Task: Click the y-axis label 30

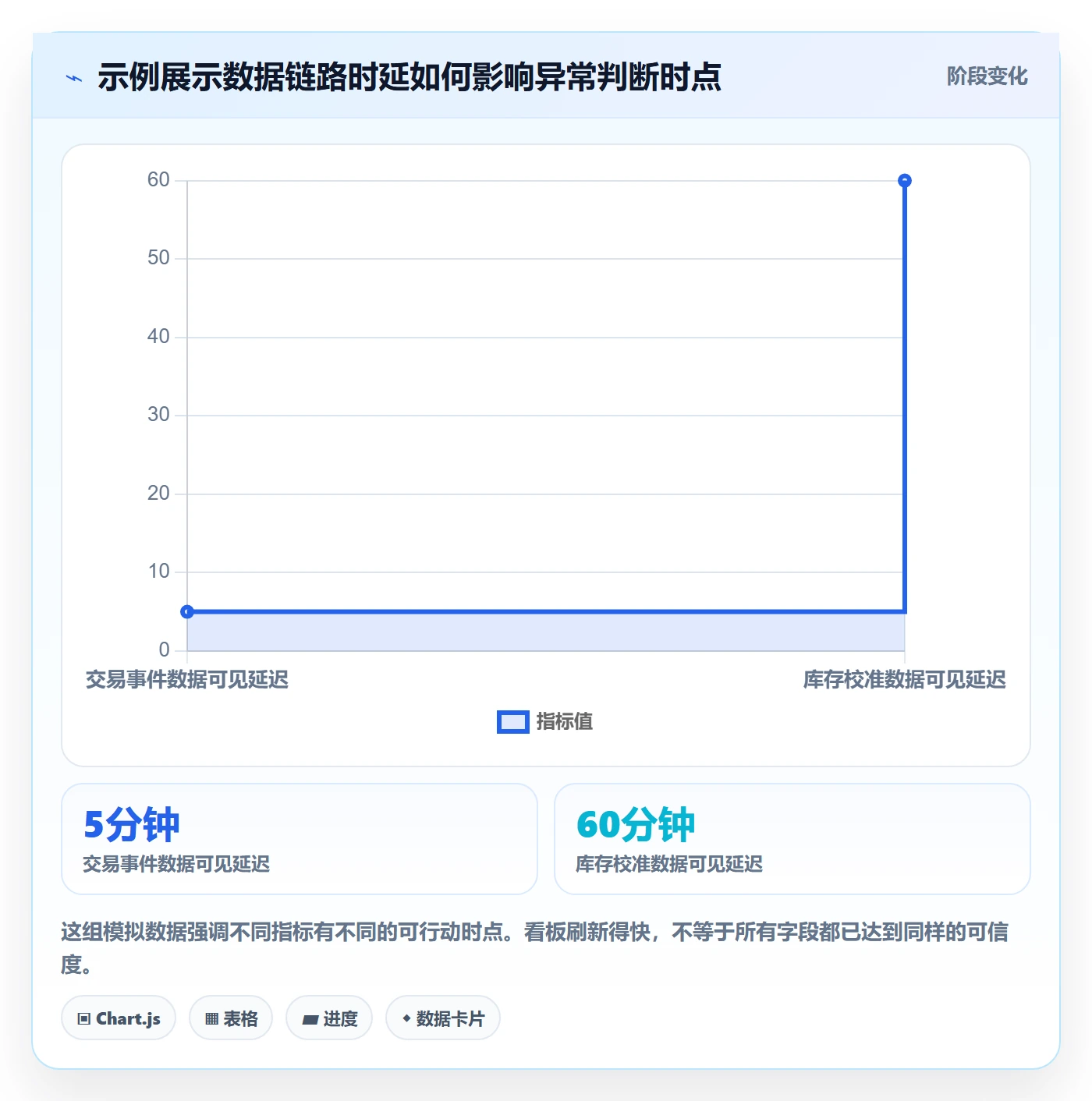Action: click(158, 415)
